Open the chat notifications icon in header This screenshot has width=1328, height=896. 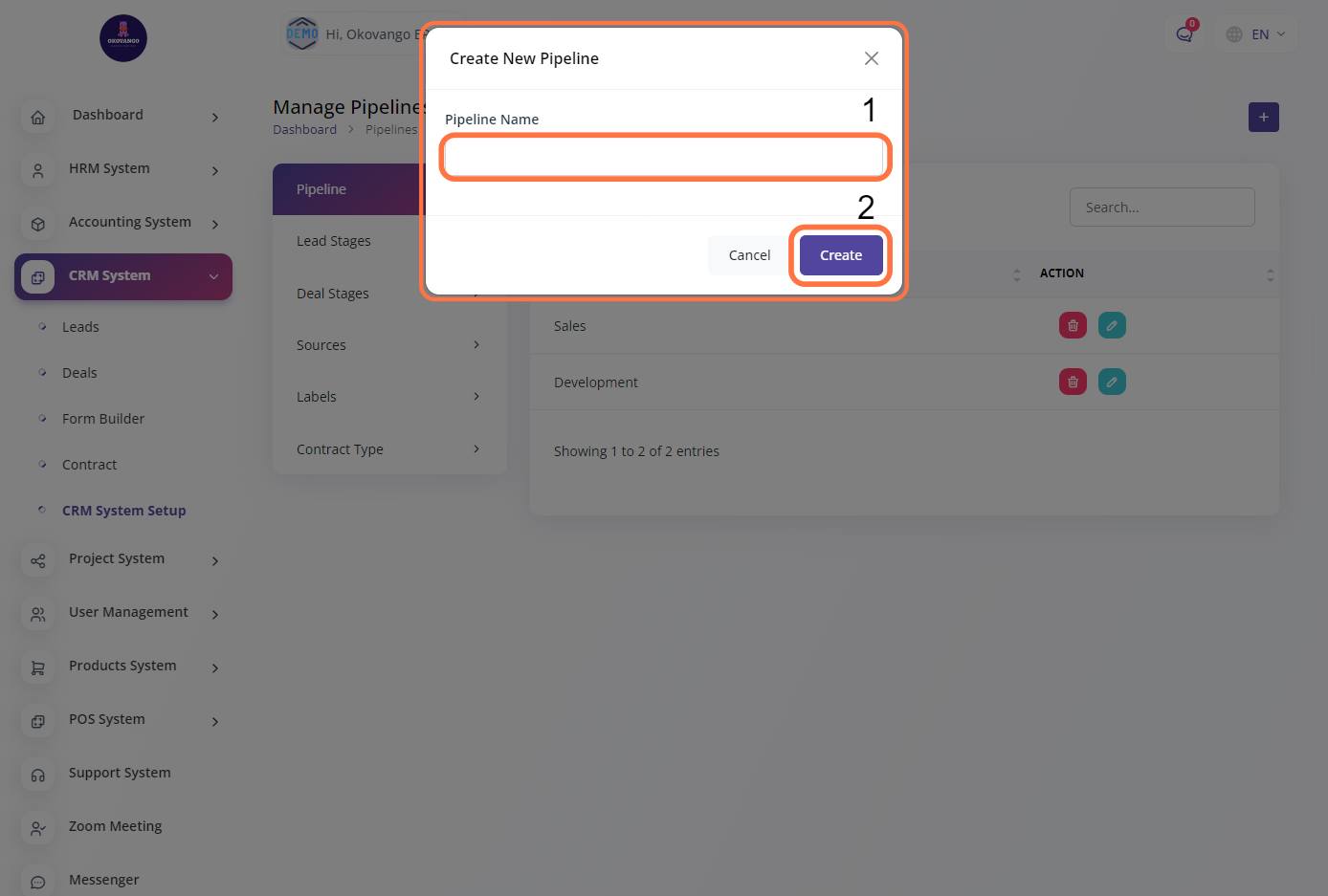(1184, 34)
